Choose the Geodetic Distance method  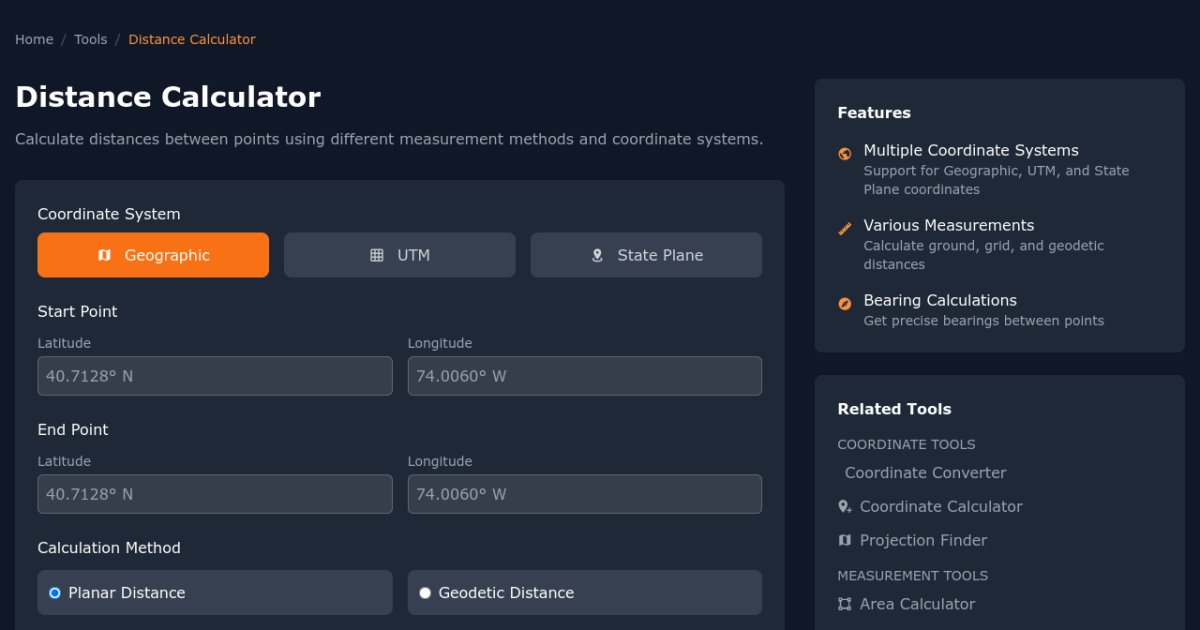[425, 593]
